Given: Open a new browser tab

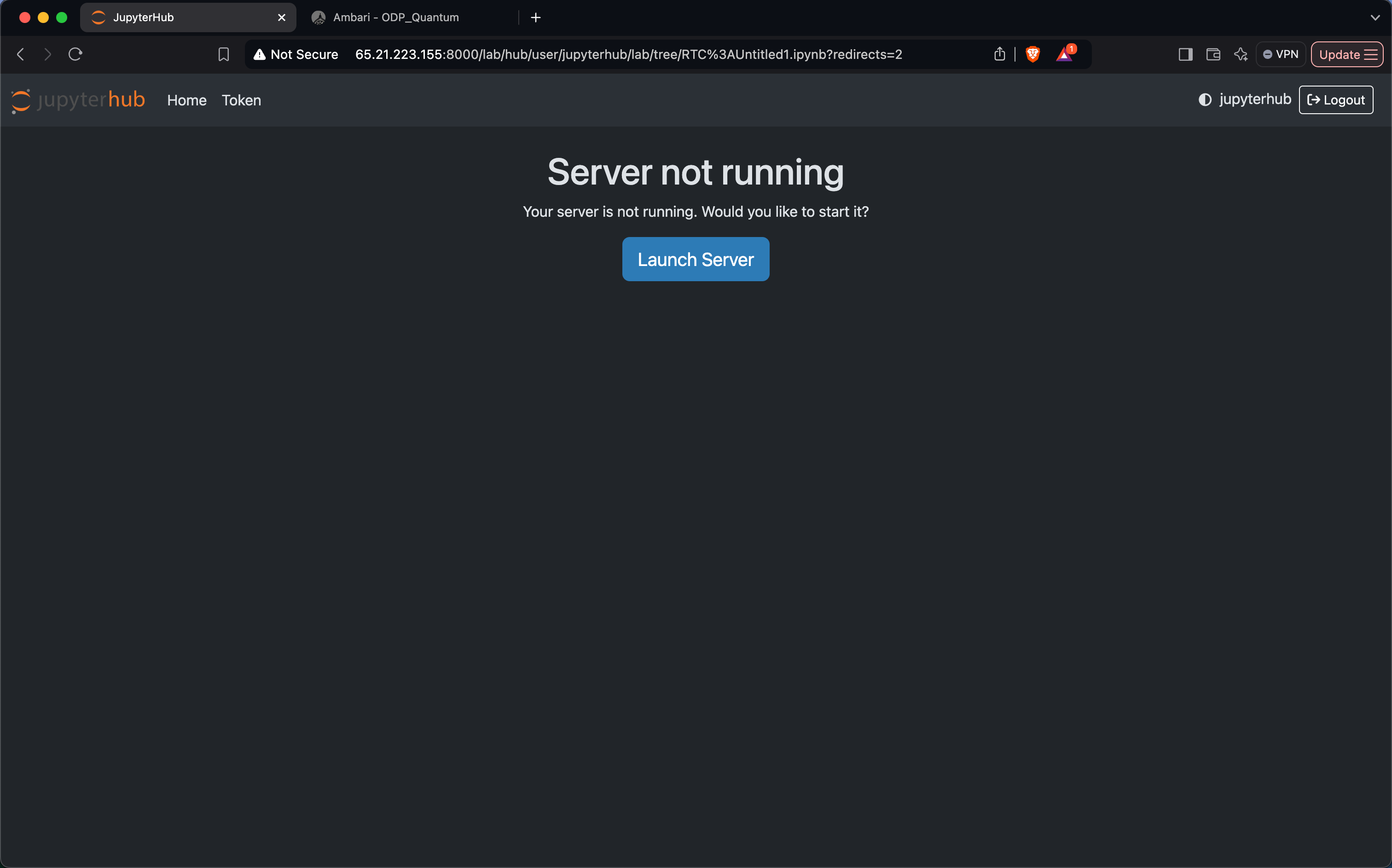Looking at the screenshot, I should [x=535, y=18].
